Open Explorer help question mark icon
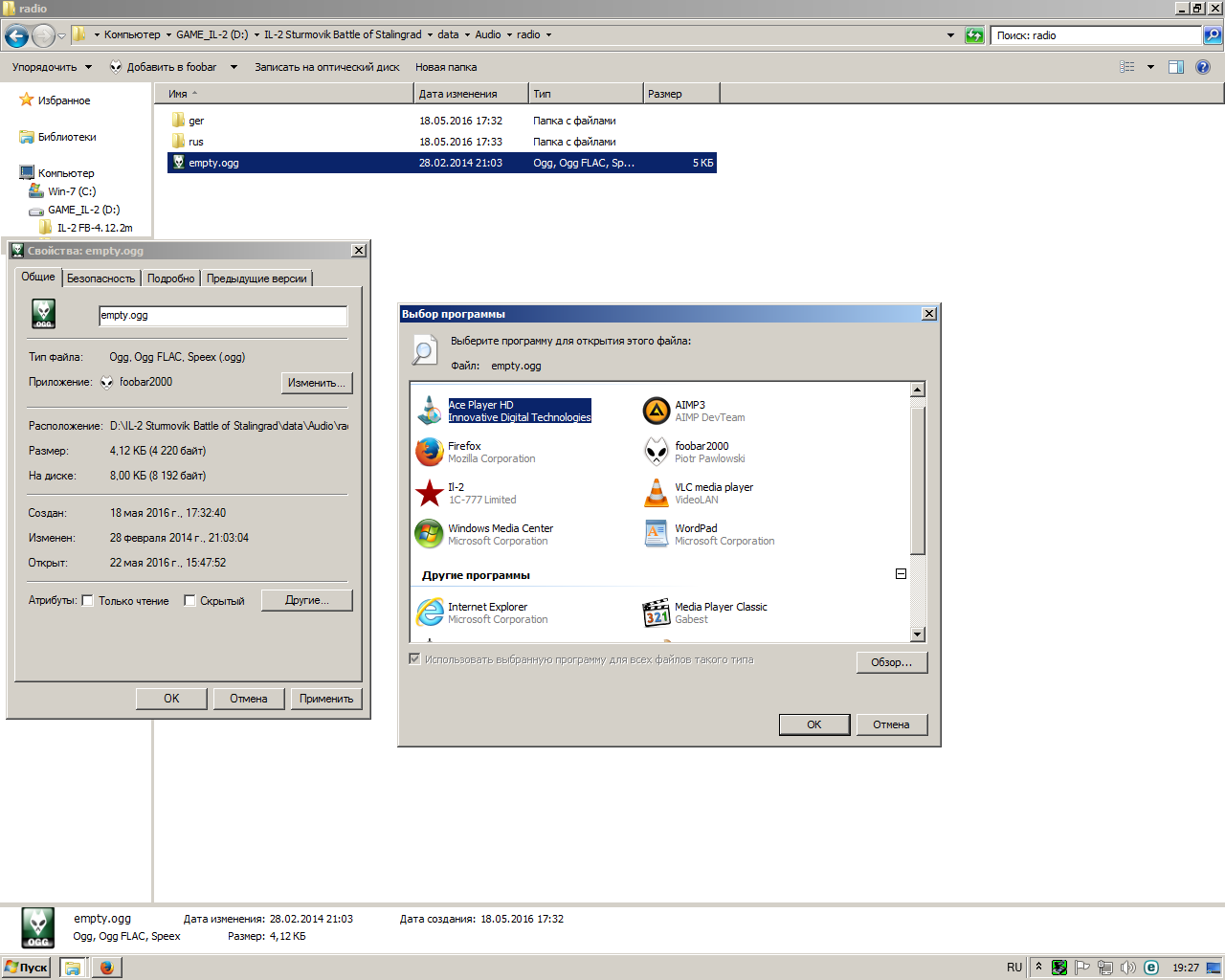 (x=1203, y=67)
